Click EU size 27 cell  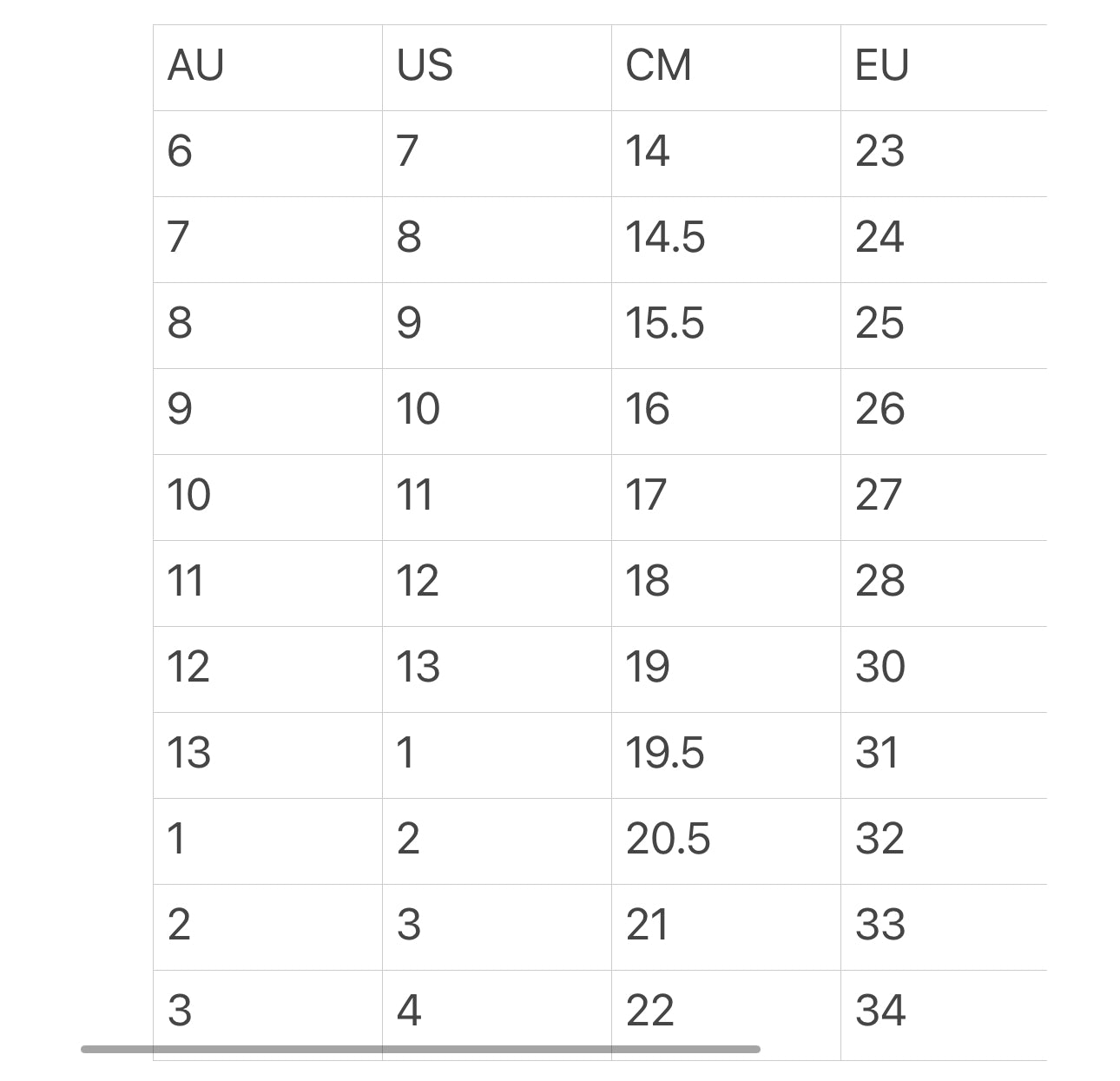[x=879, y=496]
